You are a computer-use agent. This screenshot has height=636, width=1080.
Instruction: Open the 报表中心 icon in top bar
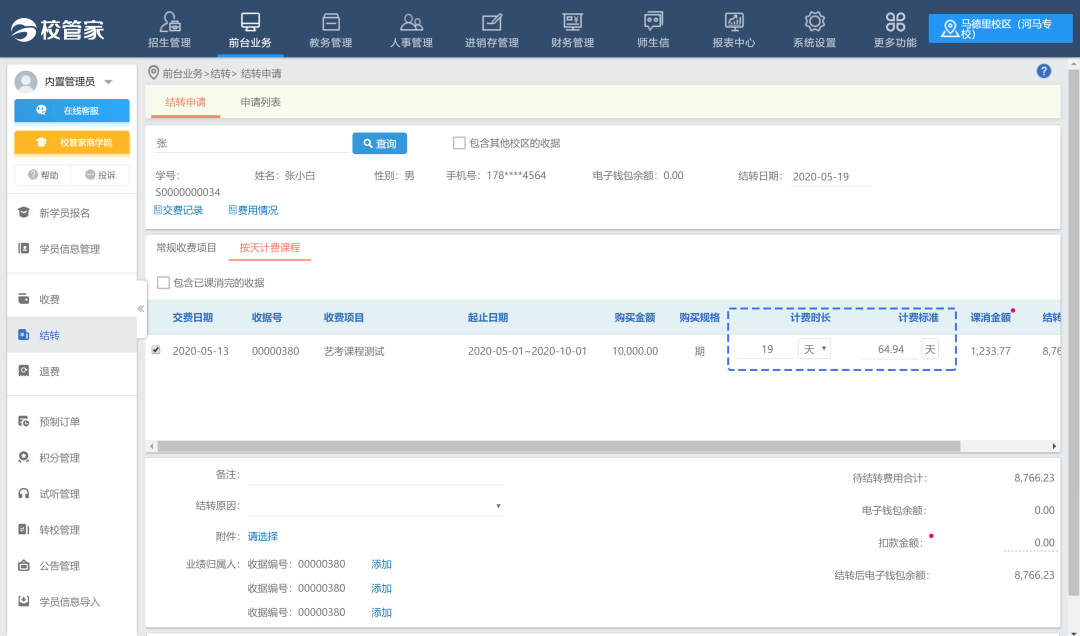coord(733,23)
